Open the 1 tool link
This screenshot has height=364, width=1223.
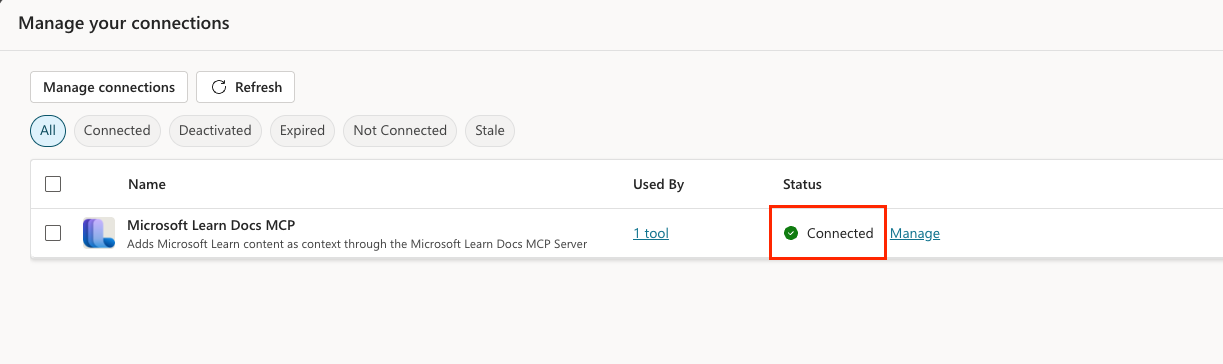[x=651, y=233]
